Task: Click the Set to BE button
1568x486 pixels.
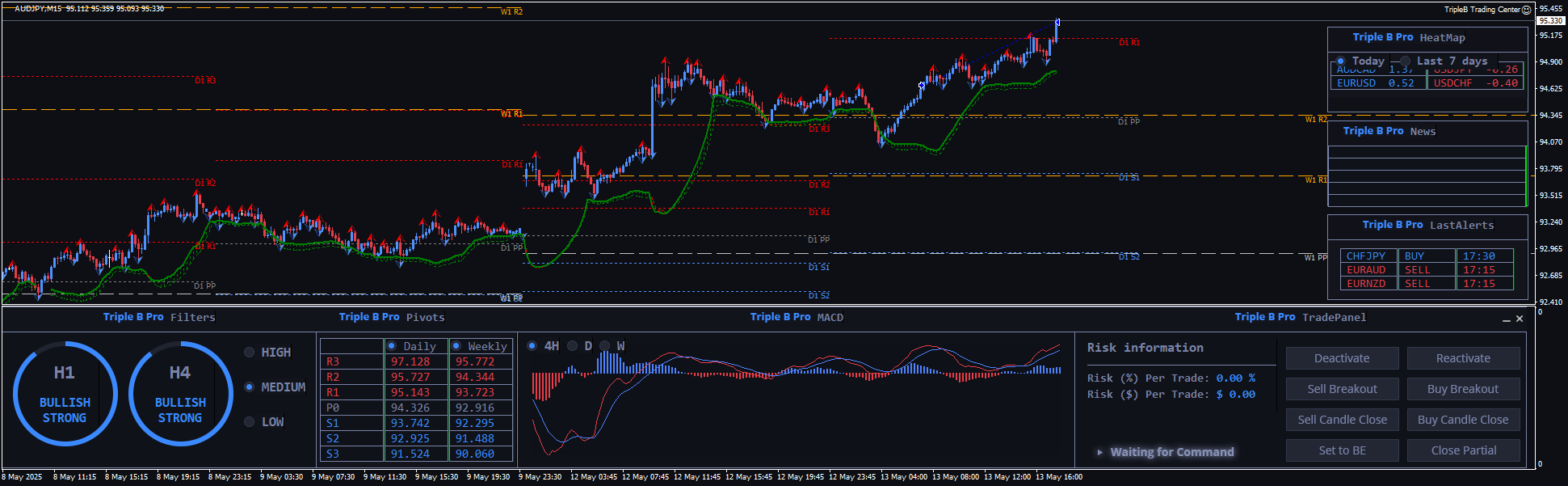Action: click(x=1342, y=450)
